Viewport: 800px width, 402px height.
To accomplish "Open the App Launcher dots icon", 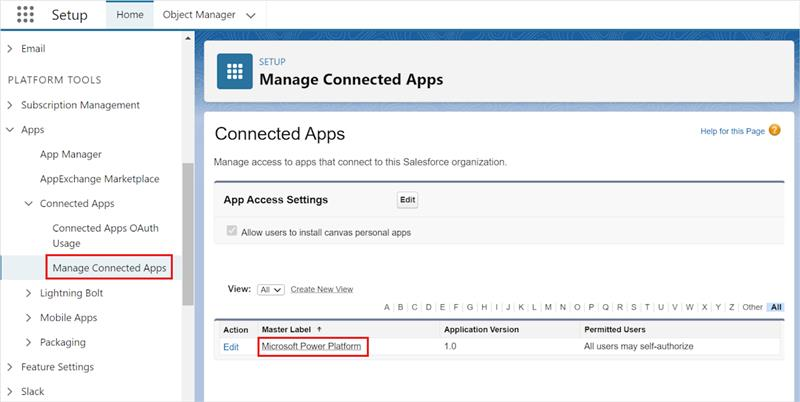I will tap(25, 14).
